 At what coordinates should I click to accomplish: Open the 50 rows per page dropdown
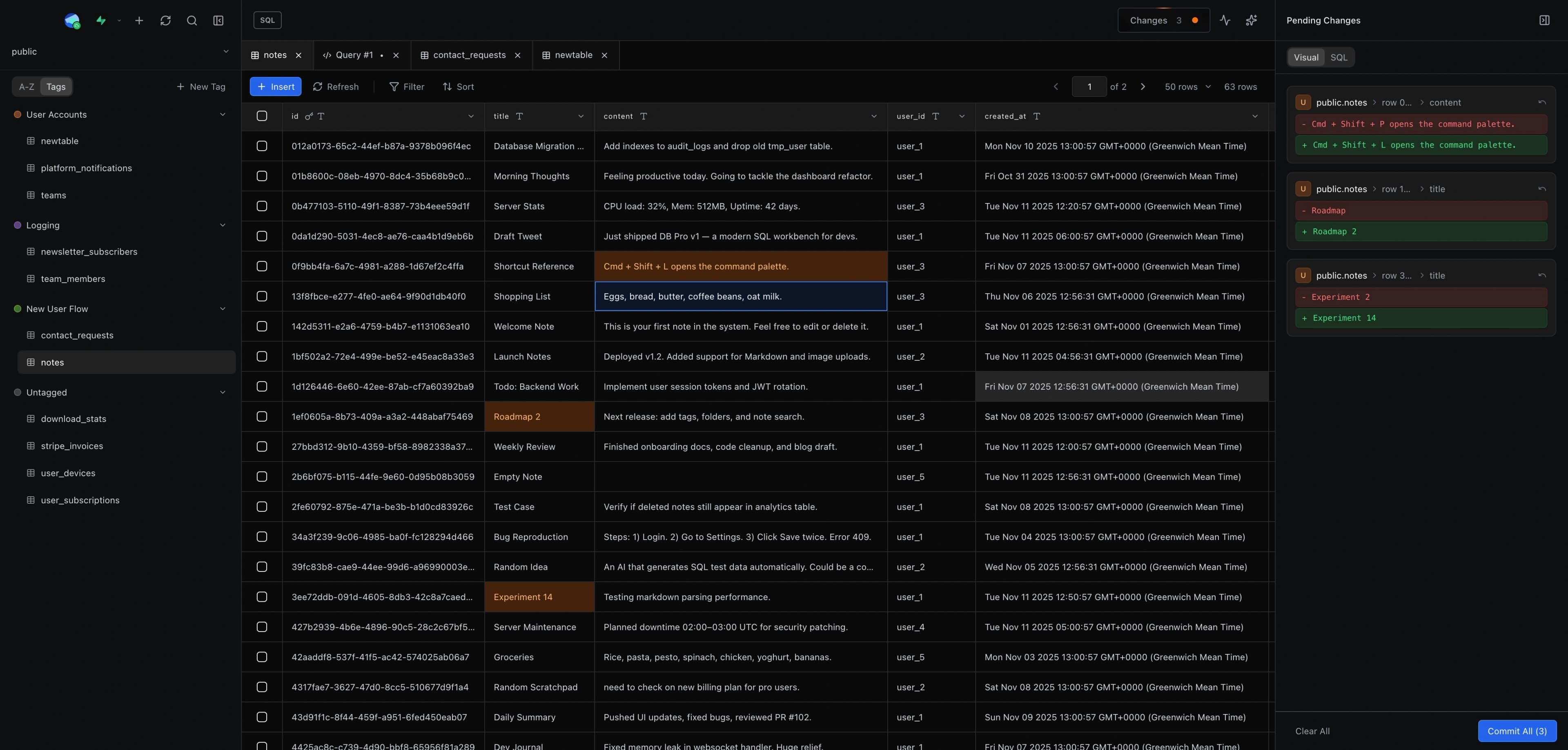tap(1186, 87)
